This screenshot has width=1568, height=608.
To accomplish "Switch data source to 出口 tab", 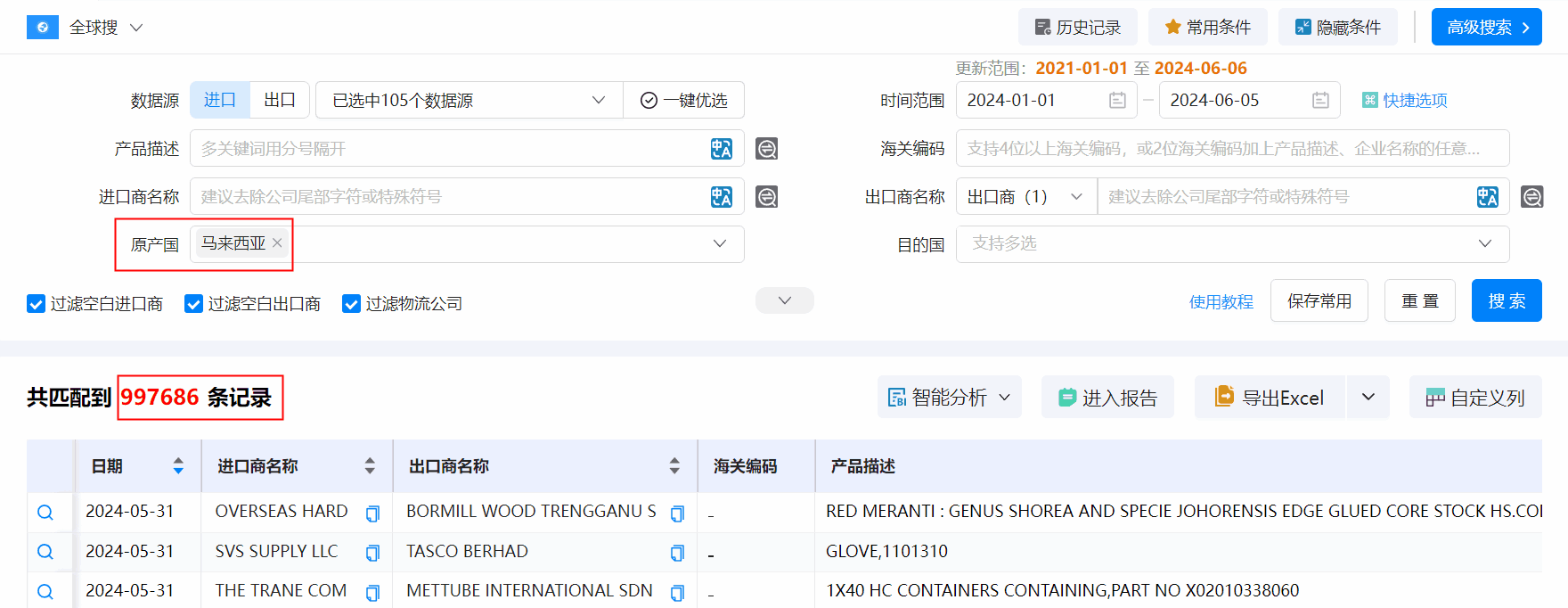I will tap(280, 101).
